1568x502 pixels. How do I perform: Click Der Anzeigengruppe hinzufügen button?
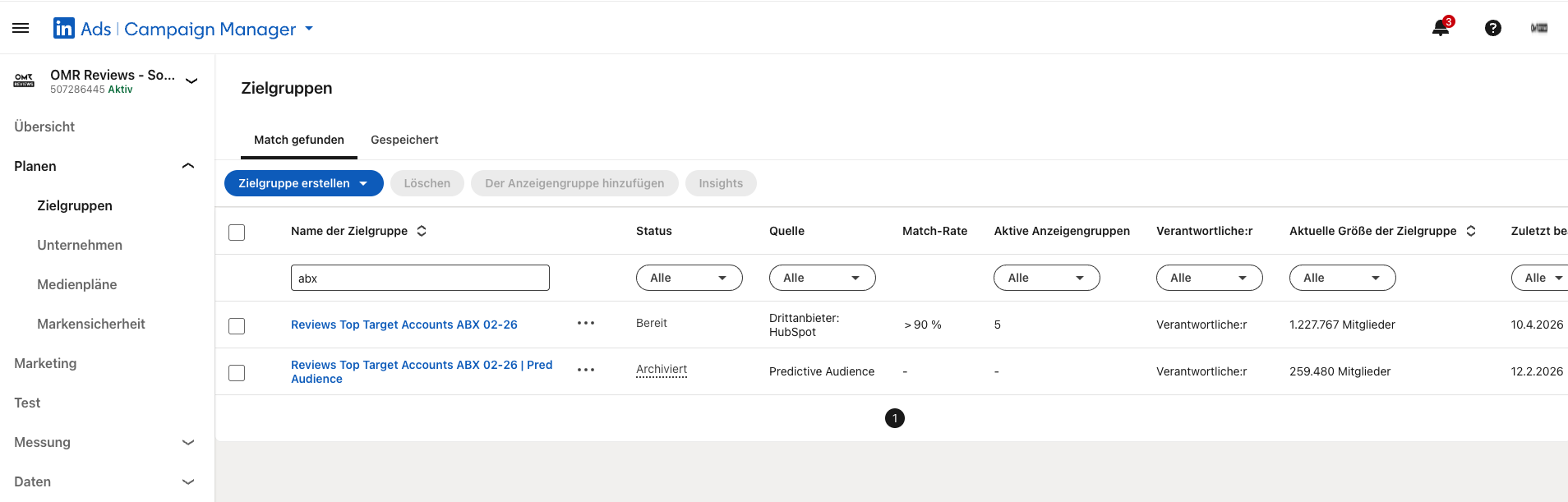point(574,183)
